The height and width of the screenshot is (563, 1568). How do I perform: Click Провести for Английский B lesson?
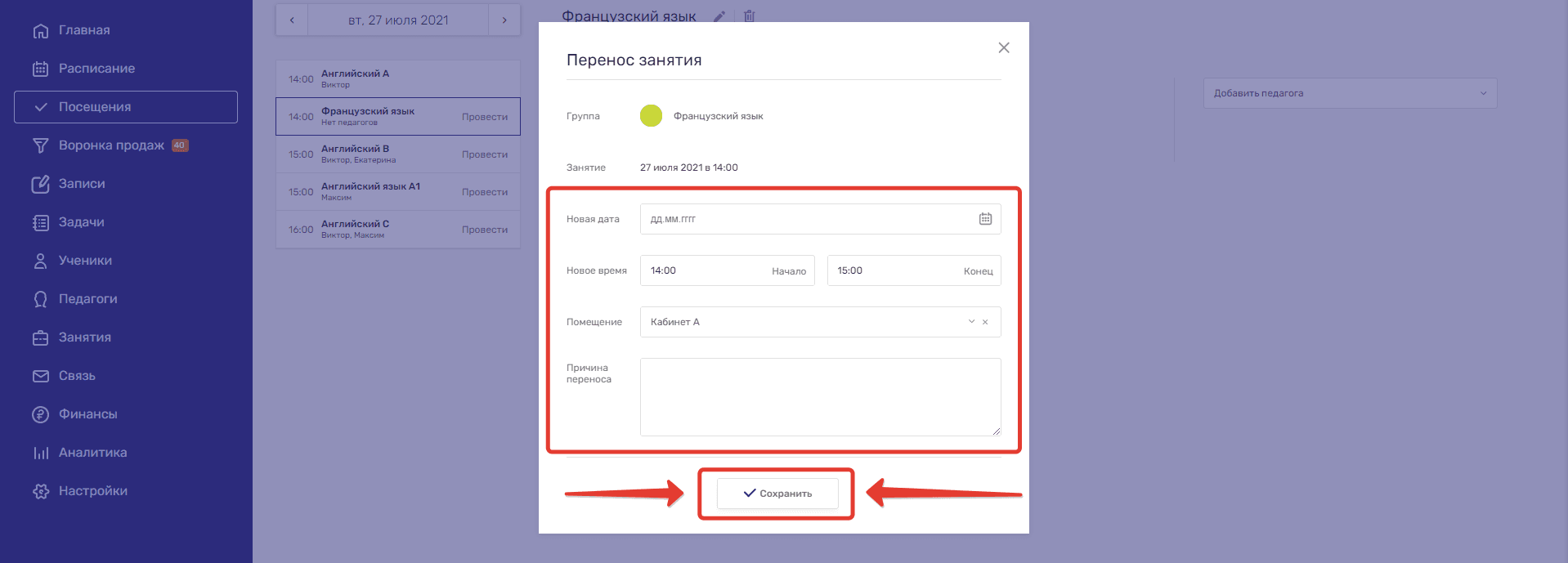click(x=484, y=154)
